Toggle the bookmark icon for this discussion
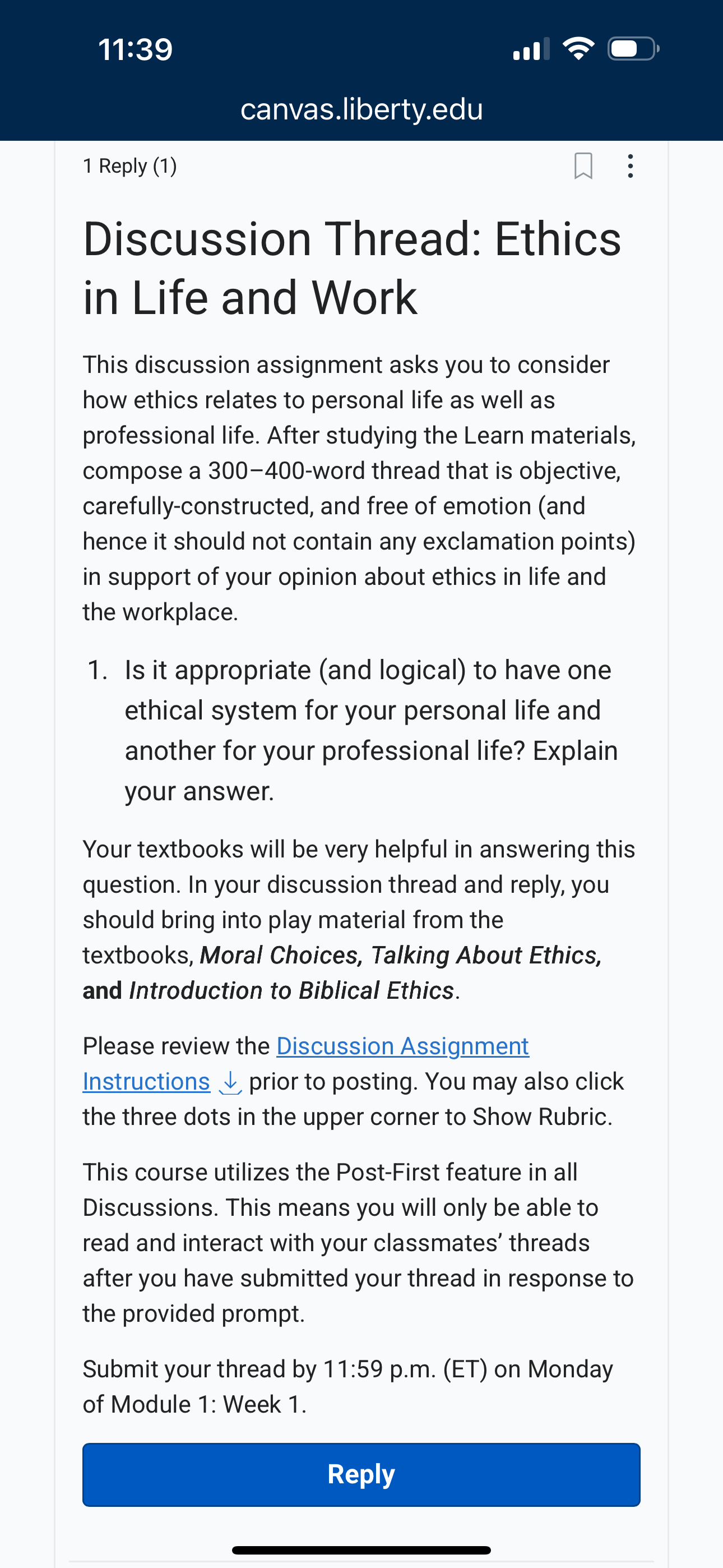Viewport: 723px width, 1568px height. point(583,165)
